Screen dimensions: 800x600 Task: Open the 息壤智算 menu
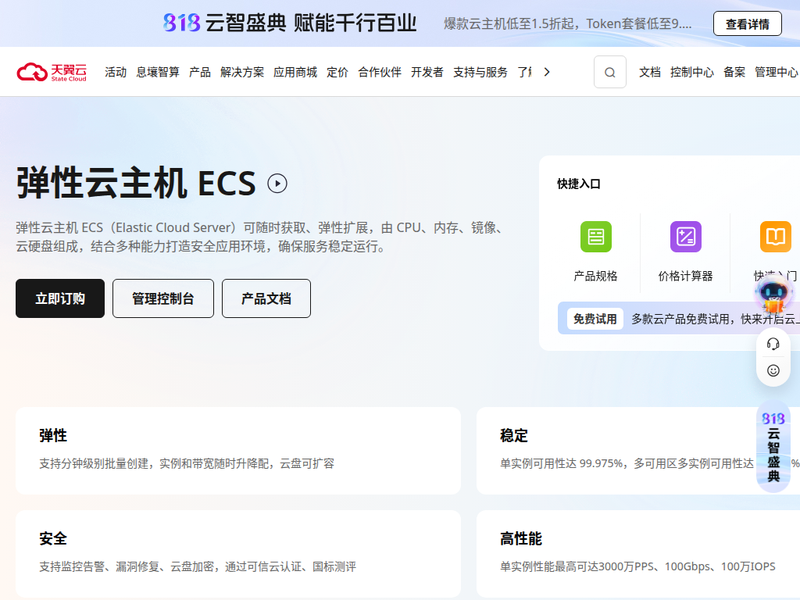pyautogui.click(x=158, y=72)
